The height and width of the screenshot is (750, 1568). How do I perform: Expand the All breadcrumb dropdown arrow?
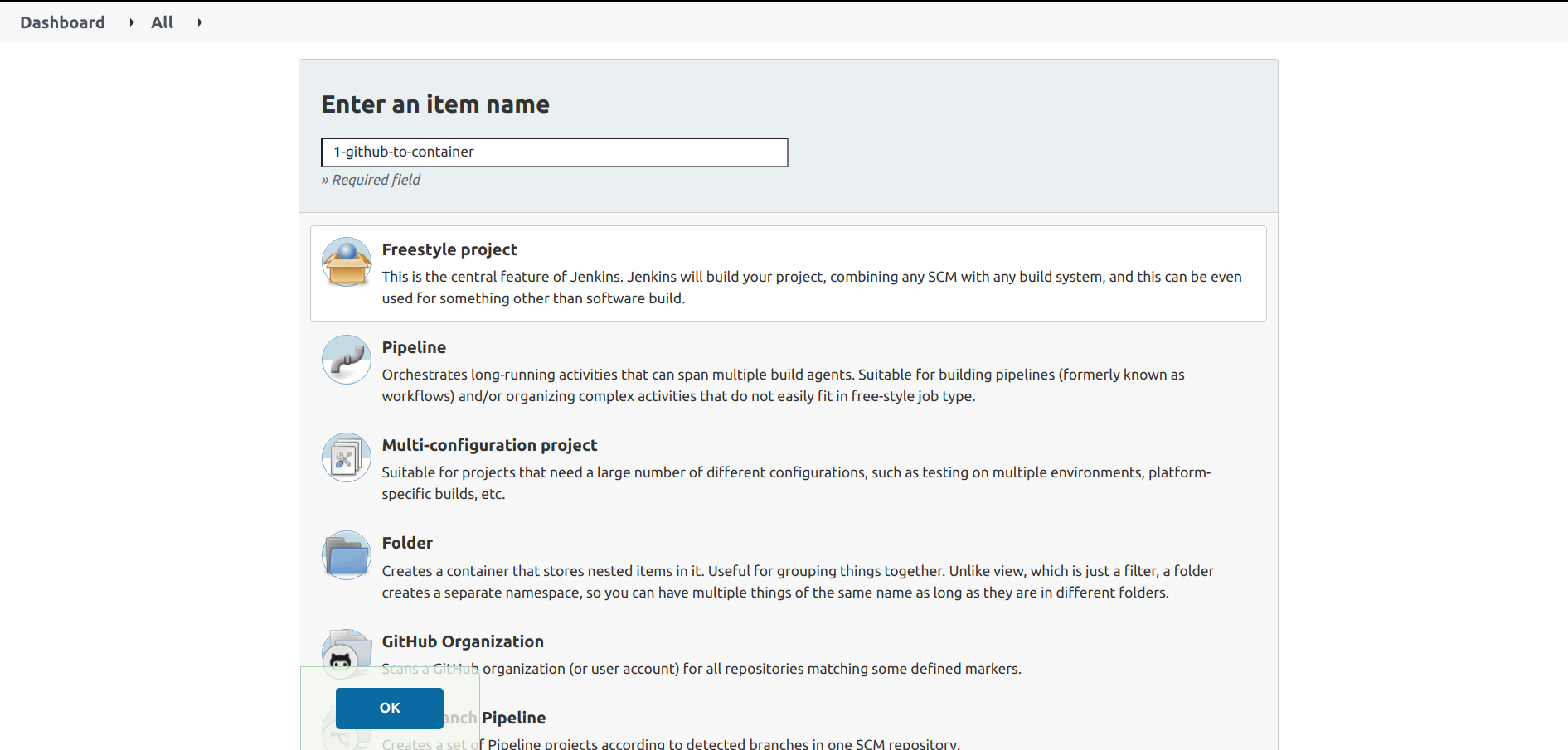point(200,22)
